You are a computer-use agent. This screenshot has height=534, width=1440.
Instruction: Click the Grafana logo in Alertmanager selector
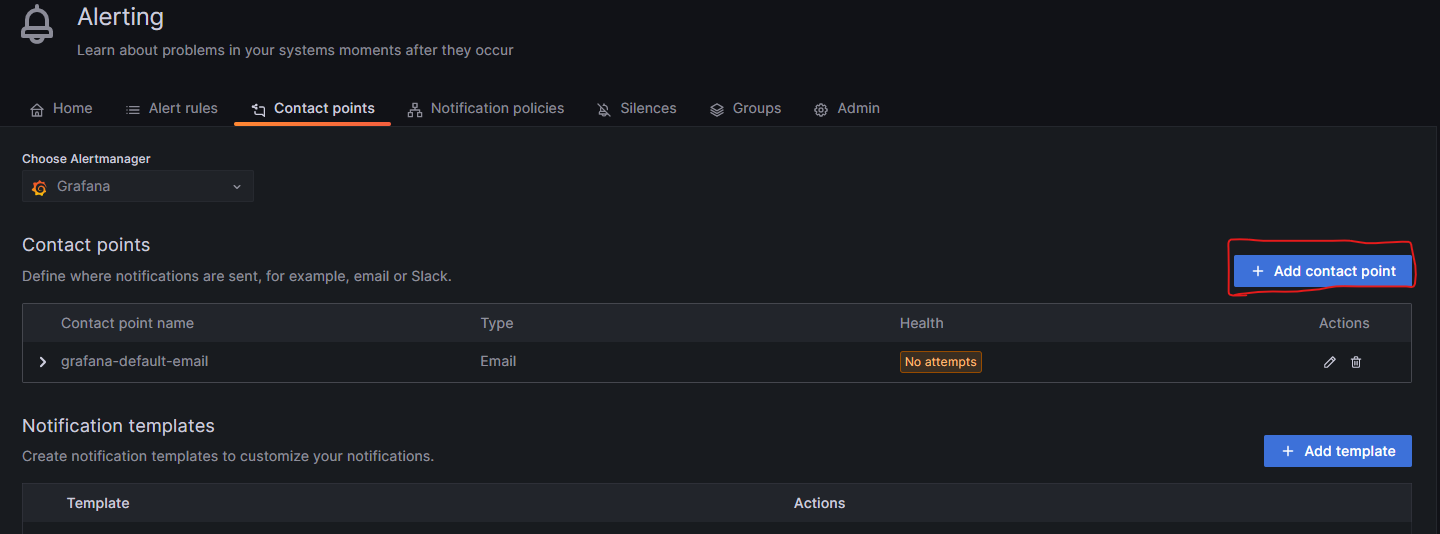point(40,187)
